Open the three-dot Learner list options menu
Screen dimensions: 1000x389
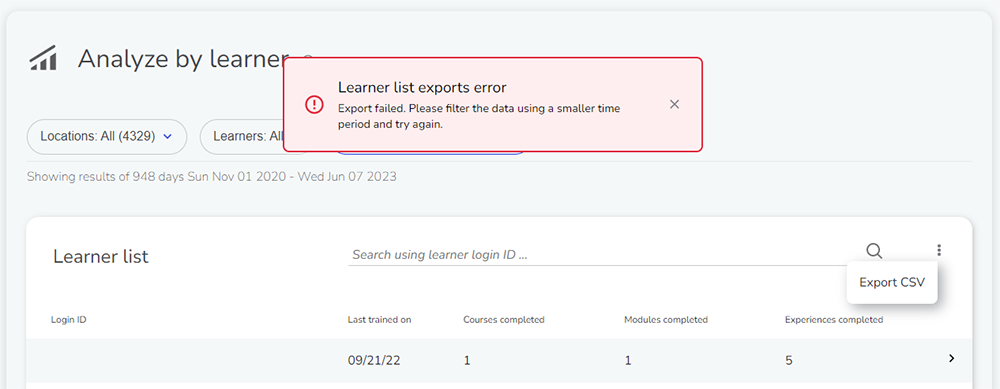click(939, 251)
